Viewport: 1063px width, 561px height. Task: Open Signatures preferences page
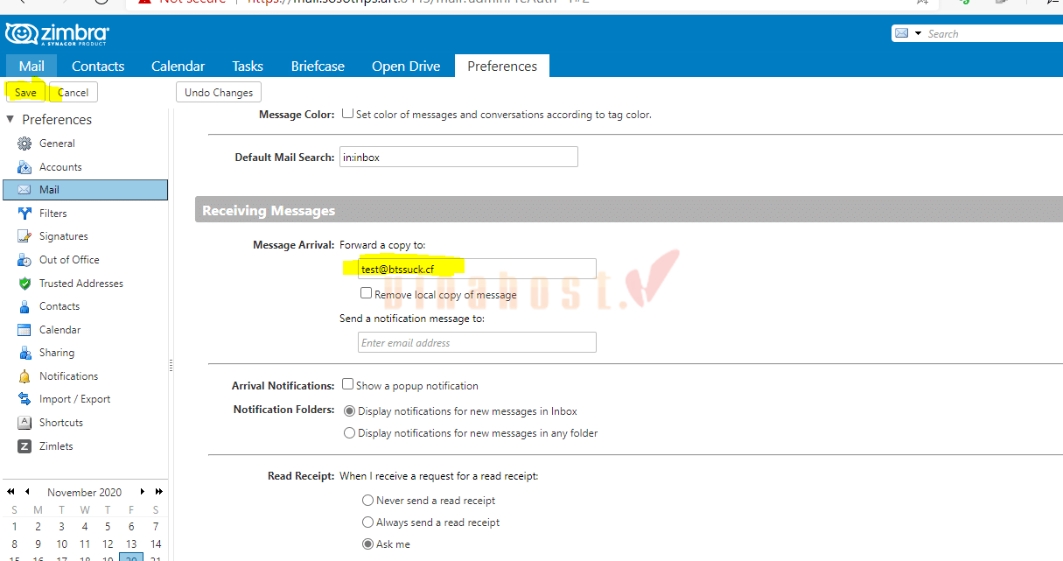pos(64,236)
